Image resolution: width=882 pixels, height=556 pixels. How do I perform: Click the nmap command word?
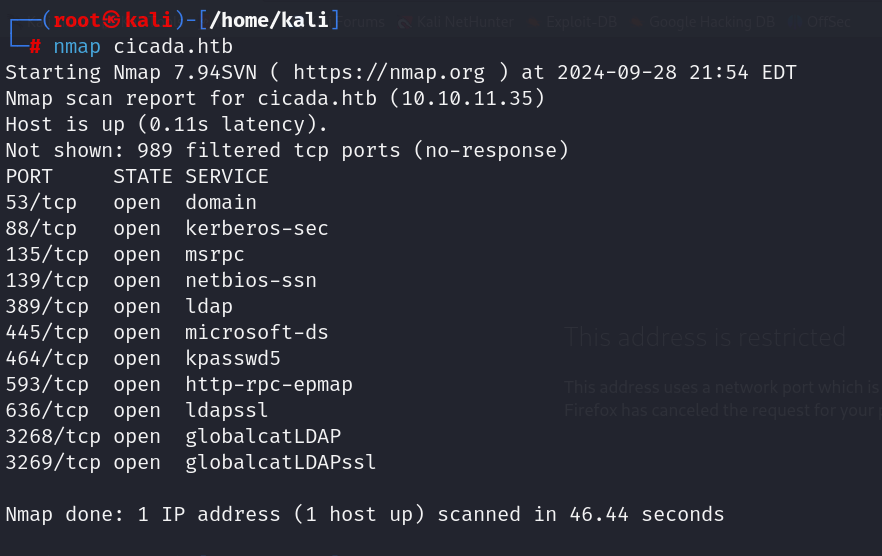tap(77, 47)
